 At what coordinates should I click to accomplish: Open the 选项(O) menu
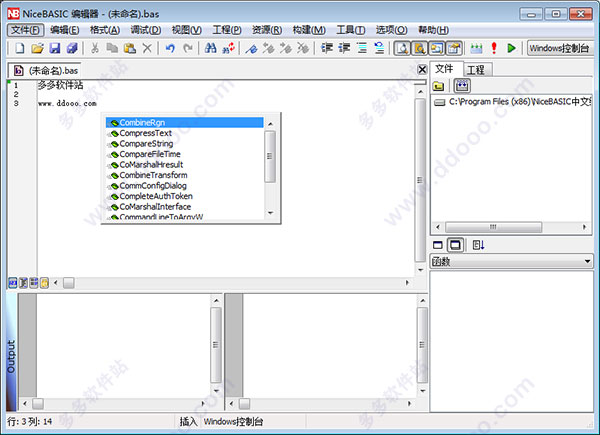click(x=391, y=30)
